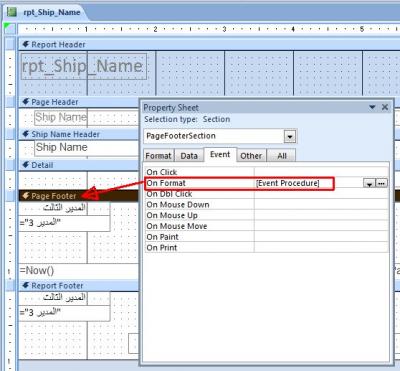
Task: Select the =Now() text box
Action: click(79, 270)
